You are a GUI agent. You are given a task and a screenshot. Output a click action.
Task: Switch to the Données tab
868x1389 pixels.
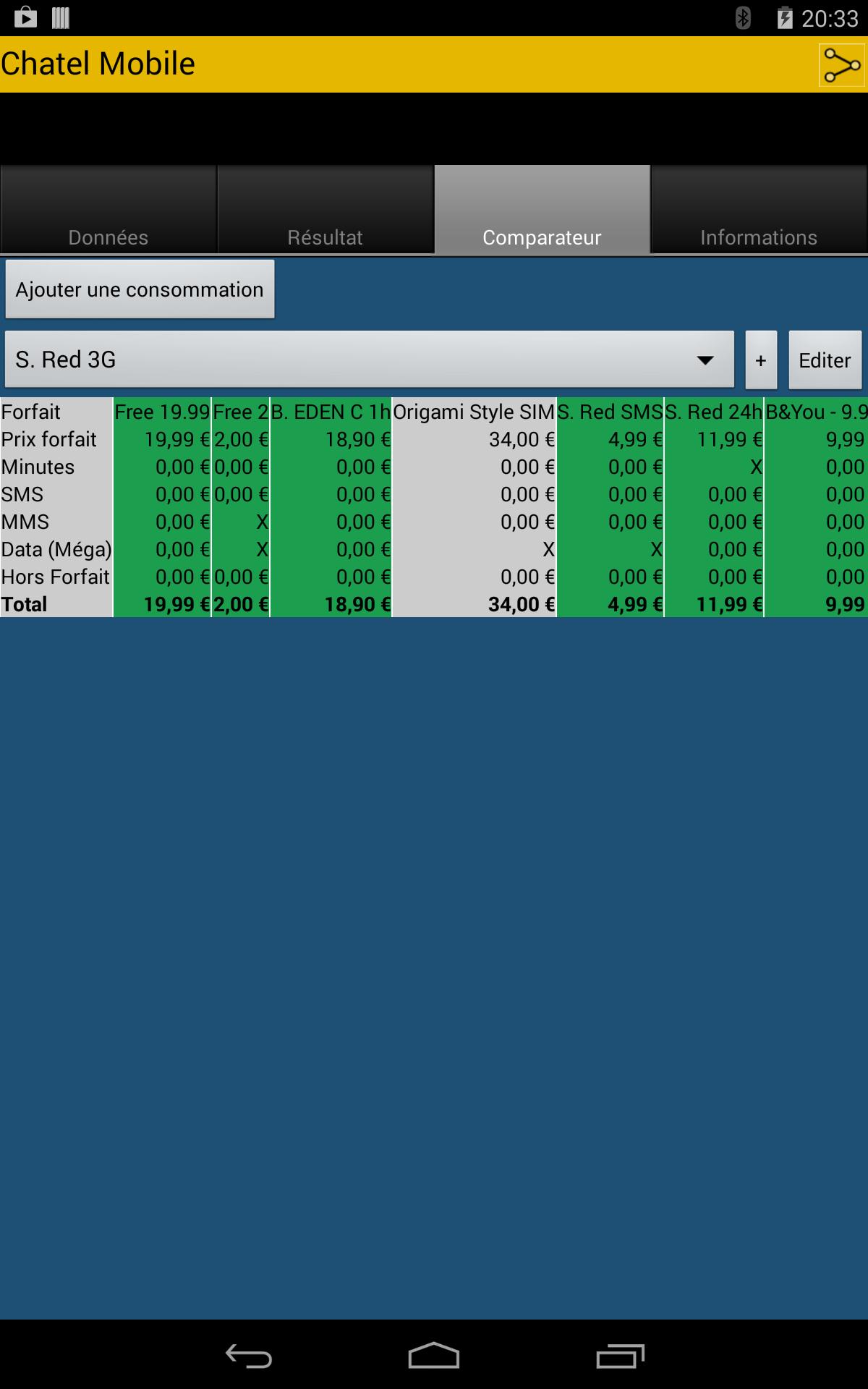[x=109, y=210]
